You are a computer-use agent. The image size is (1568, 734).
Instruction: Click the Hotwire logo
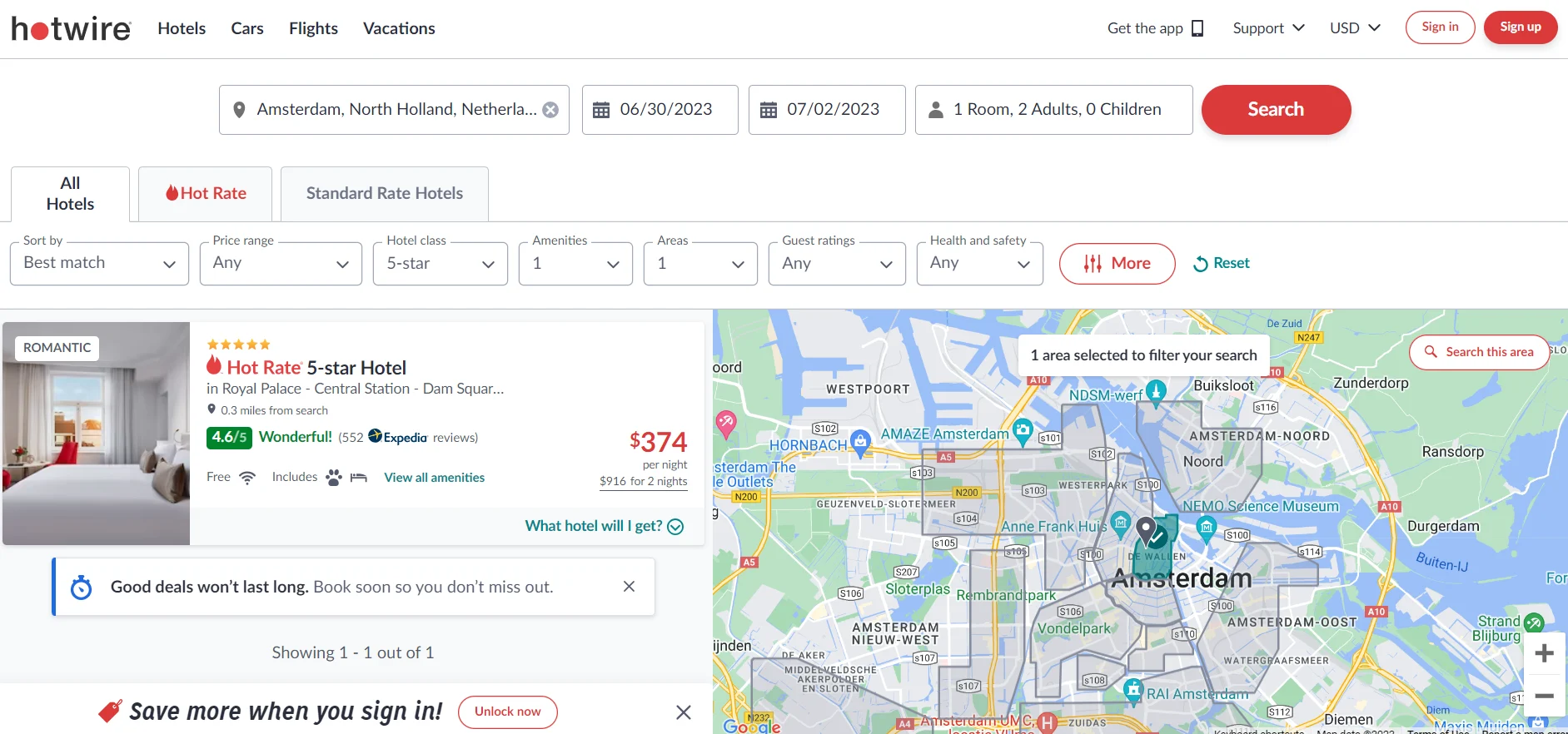(x=72, y=28)
